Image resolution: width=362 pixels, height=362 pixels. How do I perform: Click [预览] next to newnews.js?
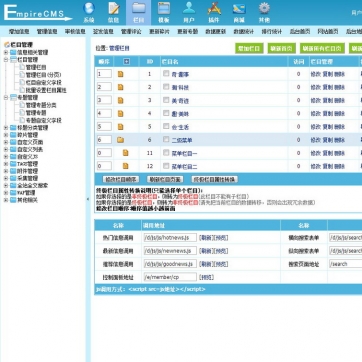coord(221,251)
